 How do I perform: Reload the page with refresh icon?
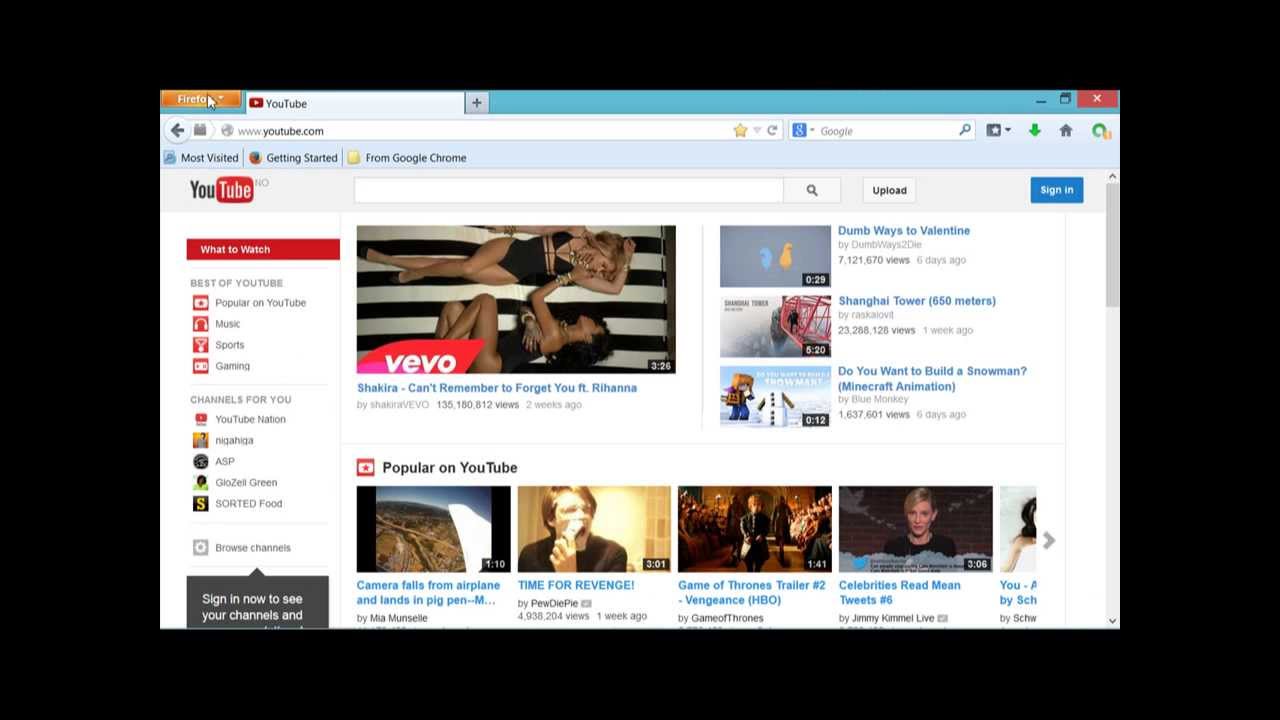(772, 131)
